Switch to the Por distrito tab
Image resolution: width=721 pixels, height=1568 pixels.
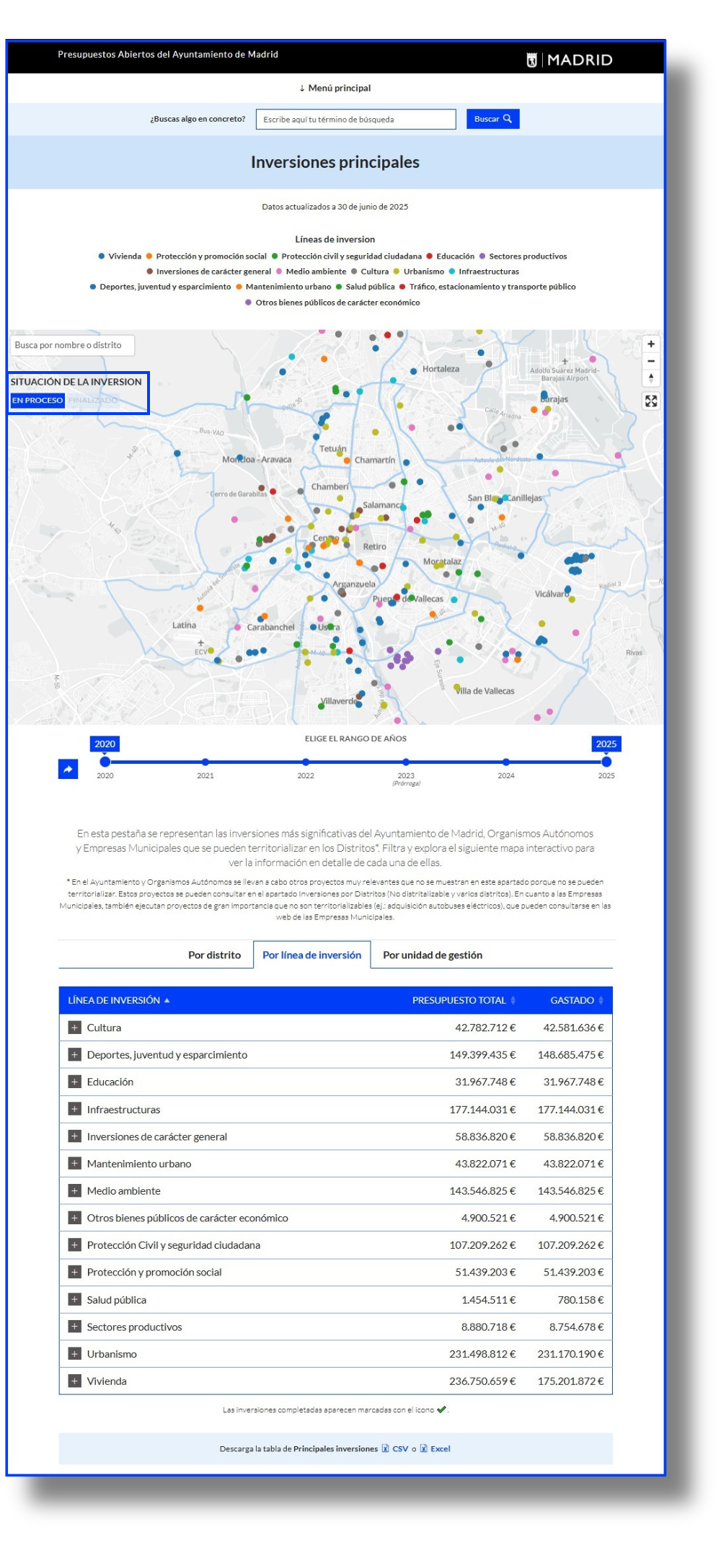[214, 955]
